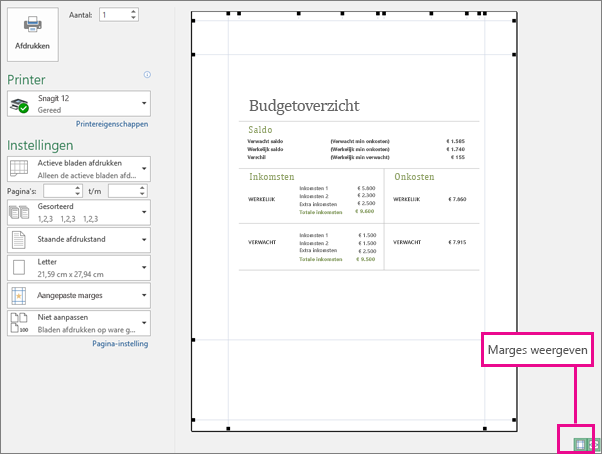Open Pagina-instelling link
Viewport: 602px width, 454px height.
coord(120,343)
